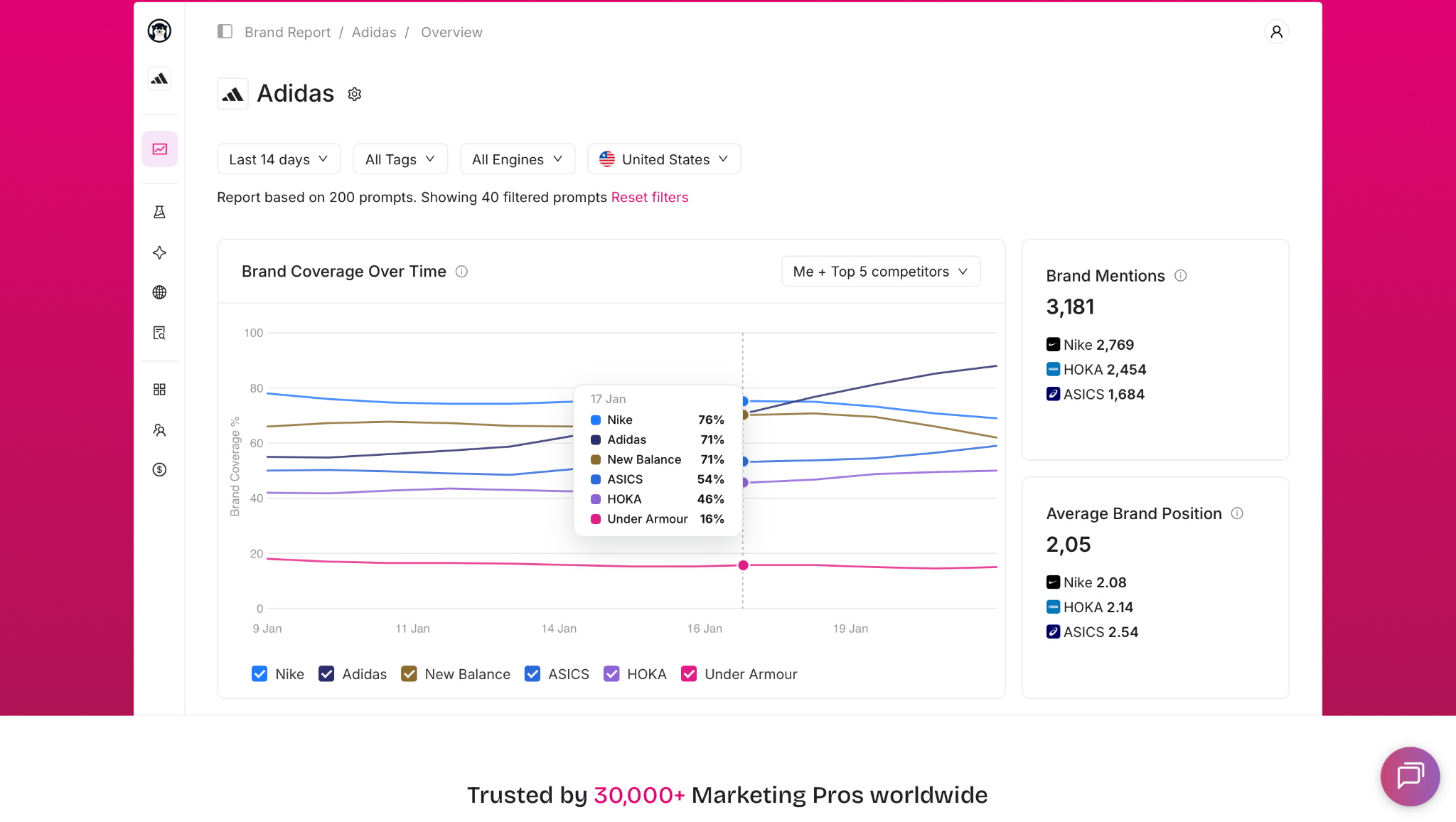
Task: Toggle the New Balance checkbox
Action: (409, 673)
